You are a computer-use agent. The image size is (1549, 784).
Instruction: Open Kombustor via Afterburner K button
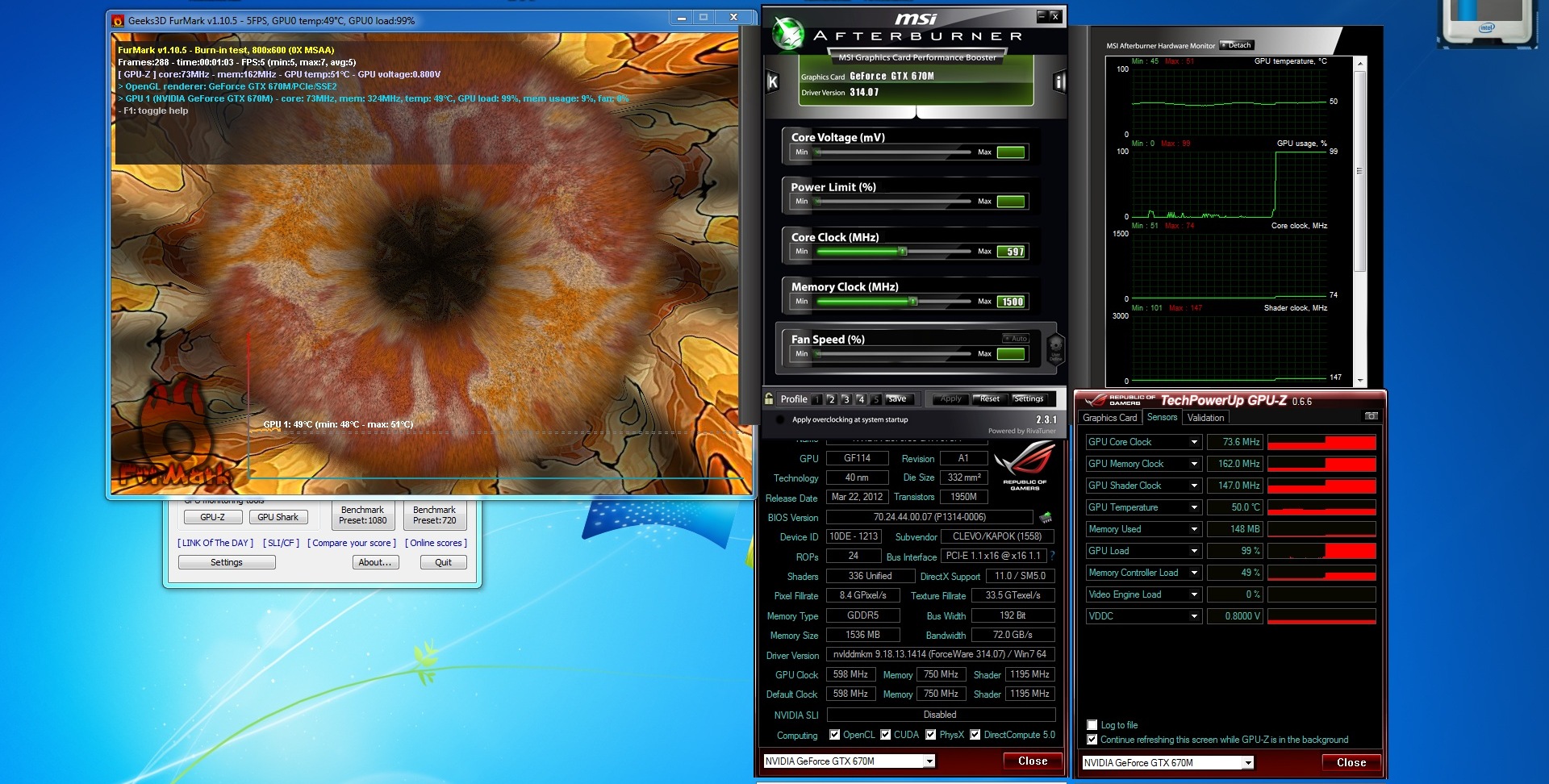772,81
